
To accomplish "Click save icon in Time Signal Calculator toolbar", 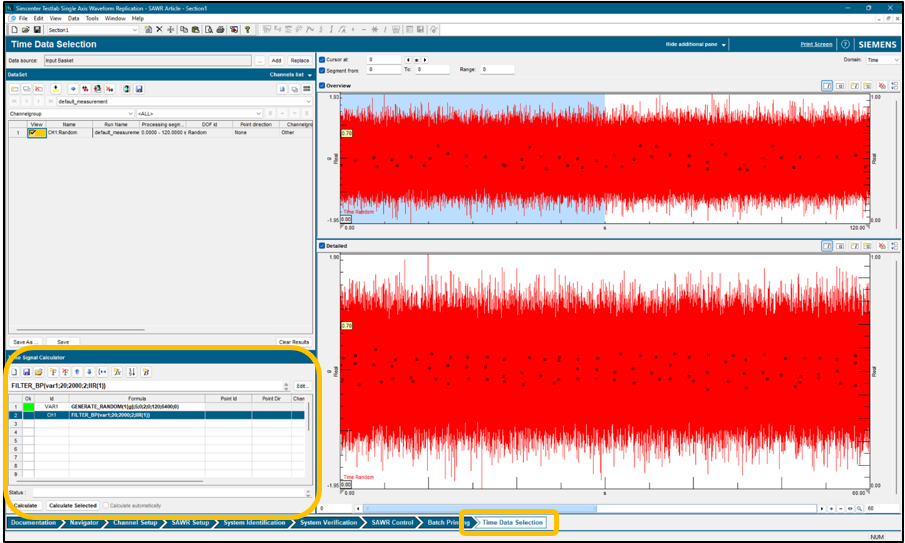I will (x=26, y=372).
